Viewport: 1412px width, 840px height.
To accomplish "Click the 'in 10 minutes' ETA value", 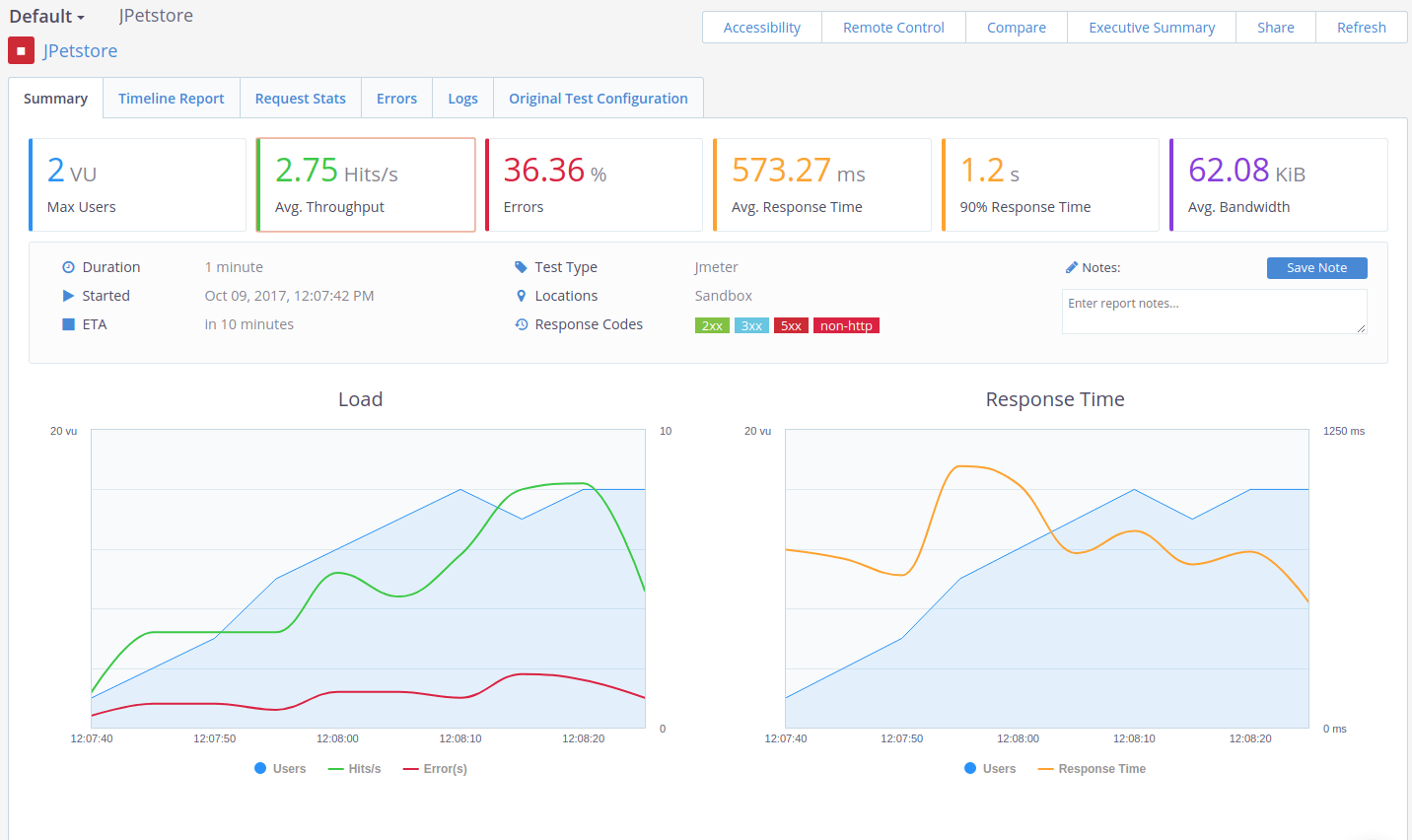I will pyautogui.click(x=248, y=324).
